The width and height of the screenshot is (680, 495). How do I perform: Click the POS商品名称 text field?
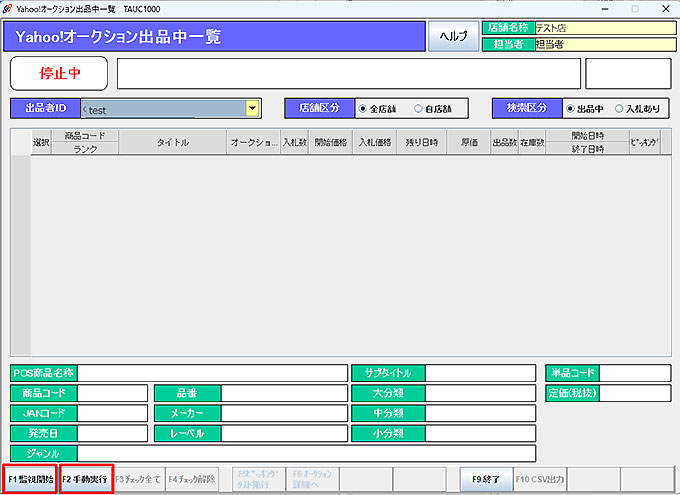tap(211, 373)
